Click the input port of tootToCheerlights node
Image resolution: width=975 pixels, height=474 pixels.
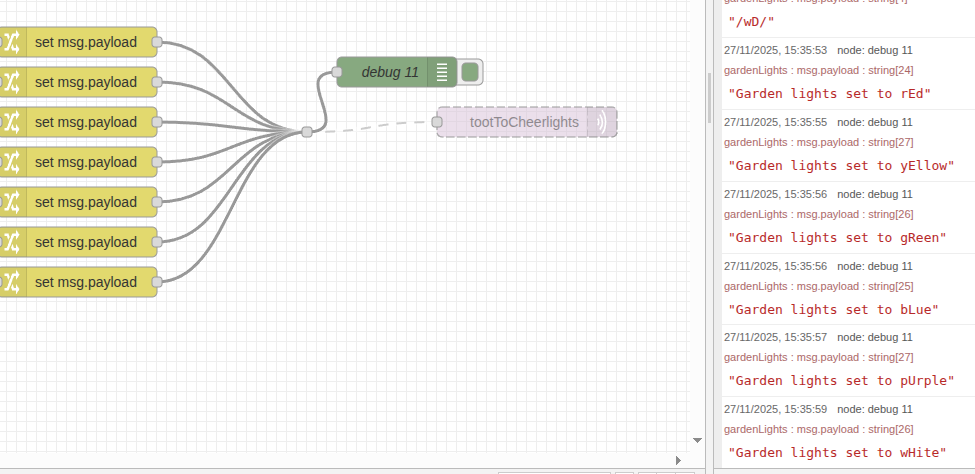click(x=437, y=122)
